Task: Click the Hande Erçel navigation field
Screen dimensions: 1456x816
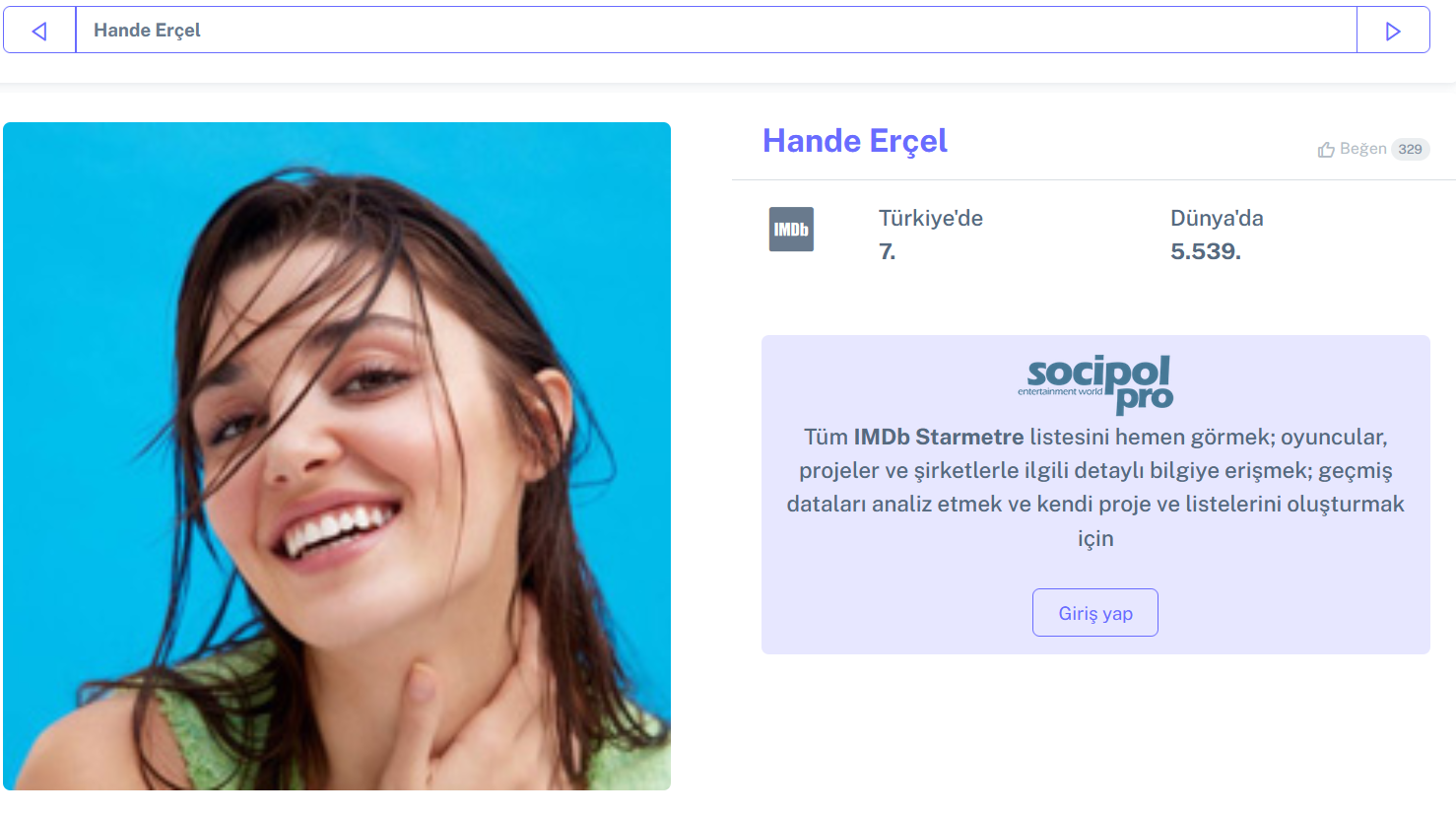Action: coord(716,31)
